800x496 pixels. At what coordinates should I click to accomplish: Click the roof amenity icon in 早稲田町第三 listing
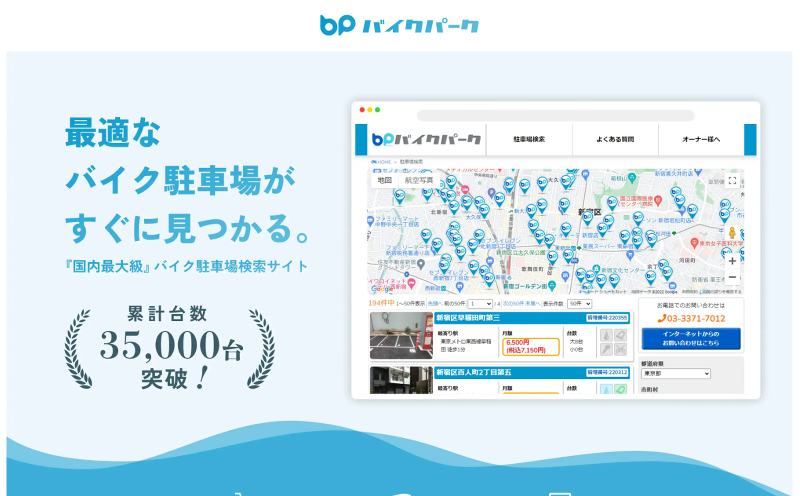tap(620, 335)
